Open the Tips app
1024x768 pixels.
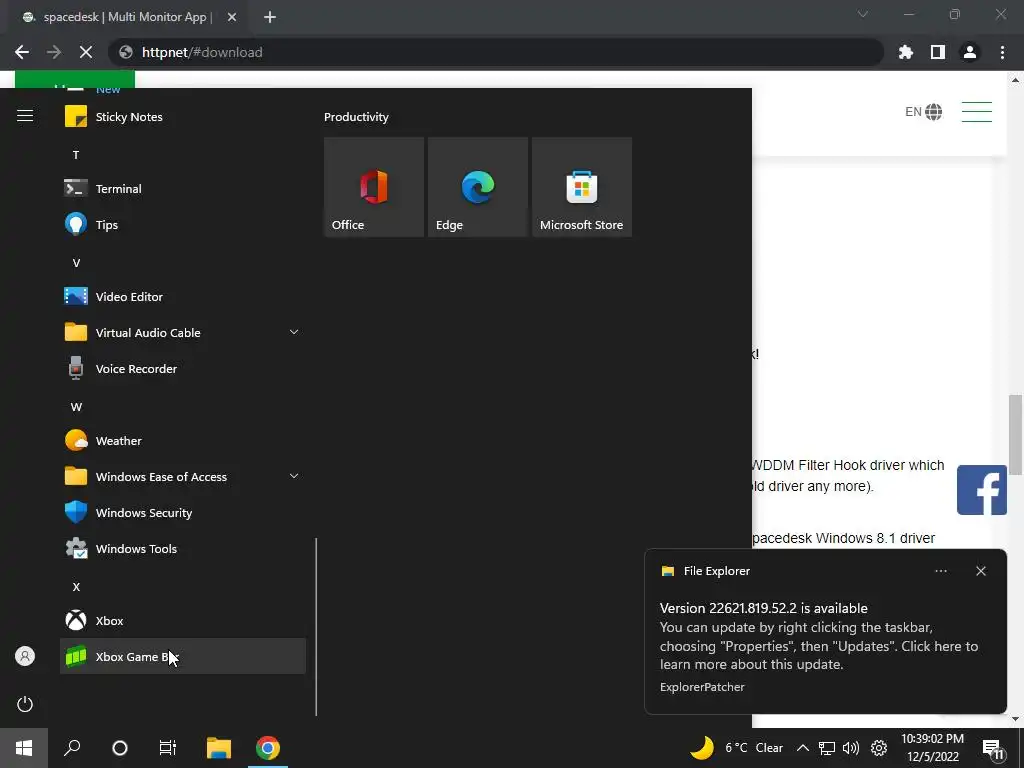(x=183, y=225)
